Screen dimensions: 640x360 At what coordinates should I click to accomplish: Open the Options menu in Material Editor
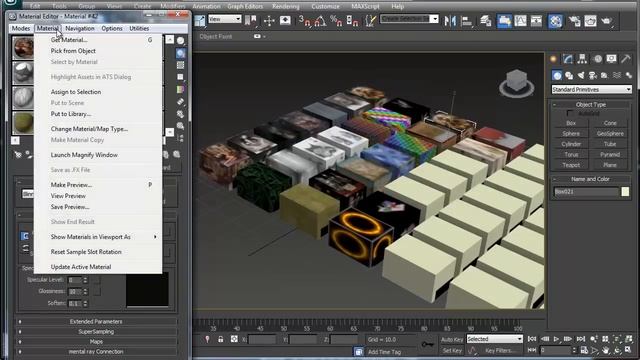tap(112, 28)
